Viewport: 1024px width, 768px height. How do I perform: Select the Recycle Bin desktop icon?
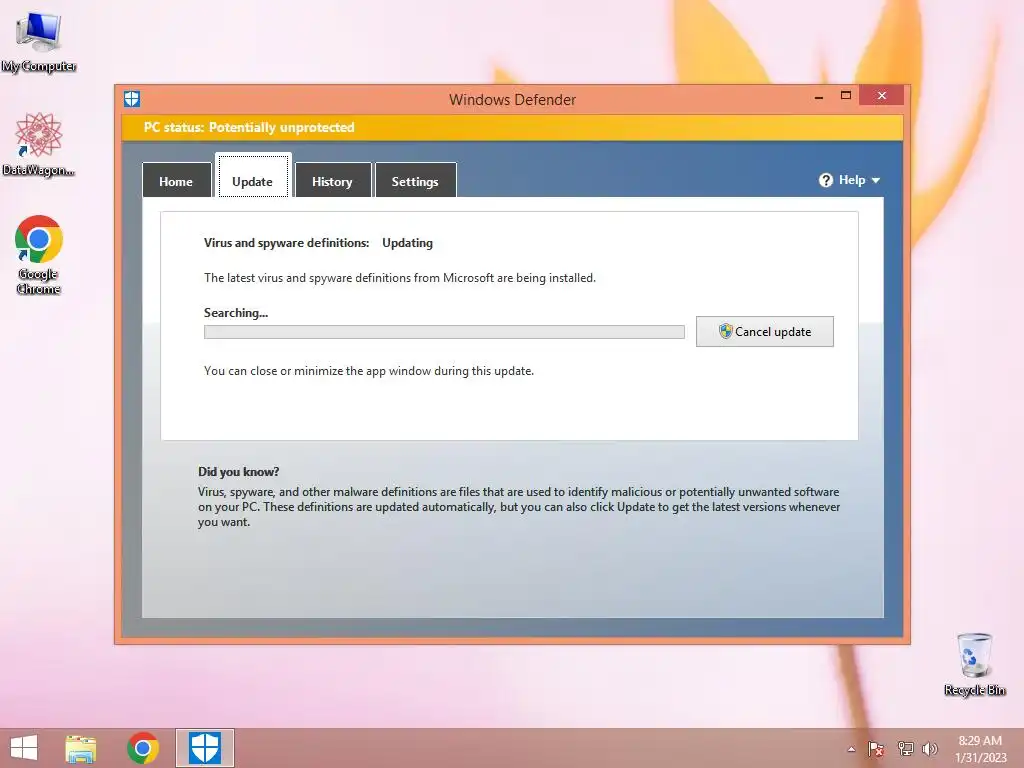coord(974,664)
